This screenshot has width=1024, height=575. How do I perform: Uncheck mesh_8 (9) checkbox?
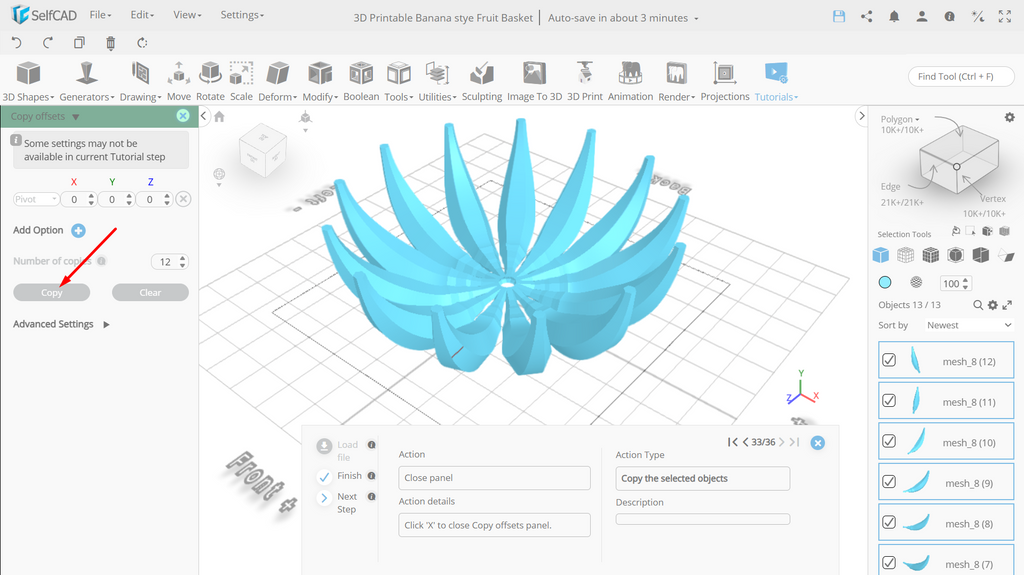pos(889,482)
